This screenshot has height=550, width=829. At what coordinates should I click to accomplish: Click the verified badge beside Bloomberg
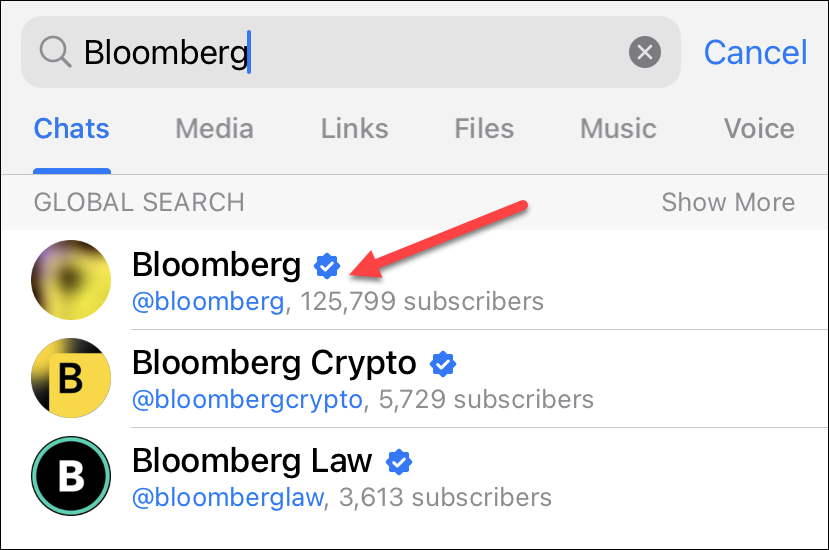[x=327, y=265]
